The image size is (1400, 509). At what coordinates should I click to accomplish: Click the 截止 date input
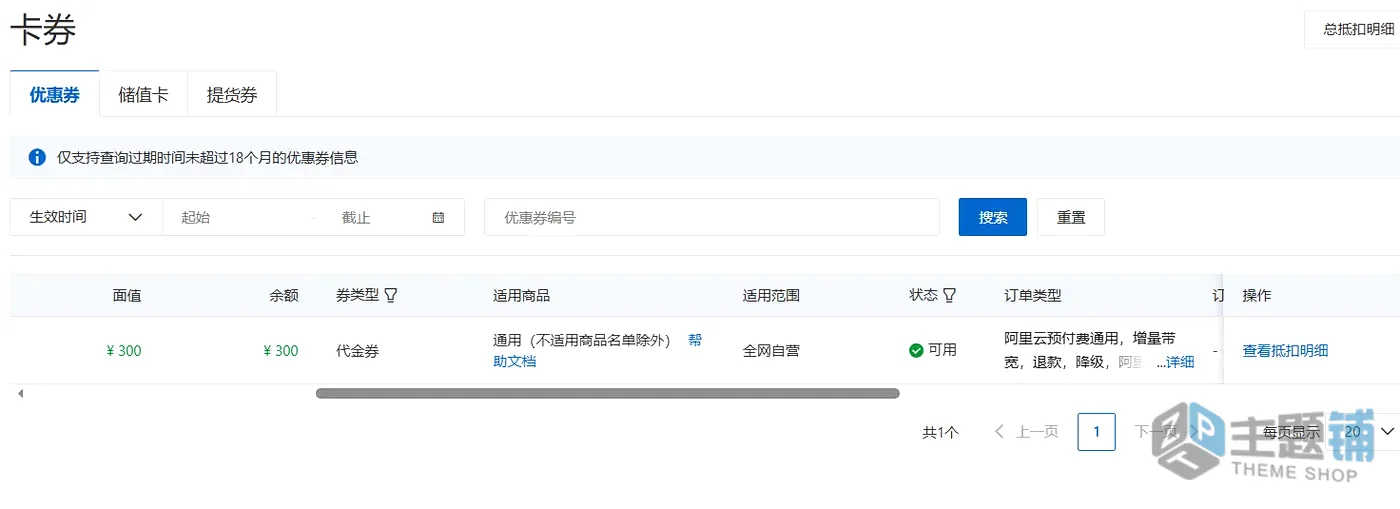pyautogui.click(x=375, y=217)
